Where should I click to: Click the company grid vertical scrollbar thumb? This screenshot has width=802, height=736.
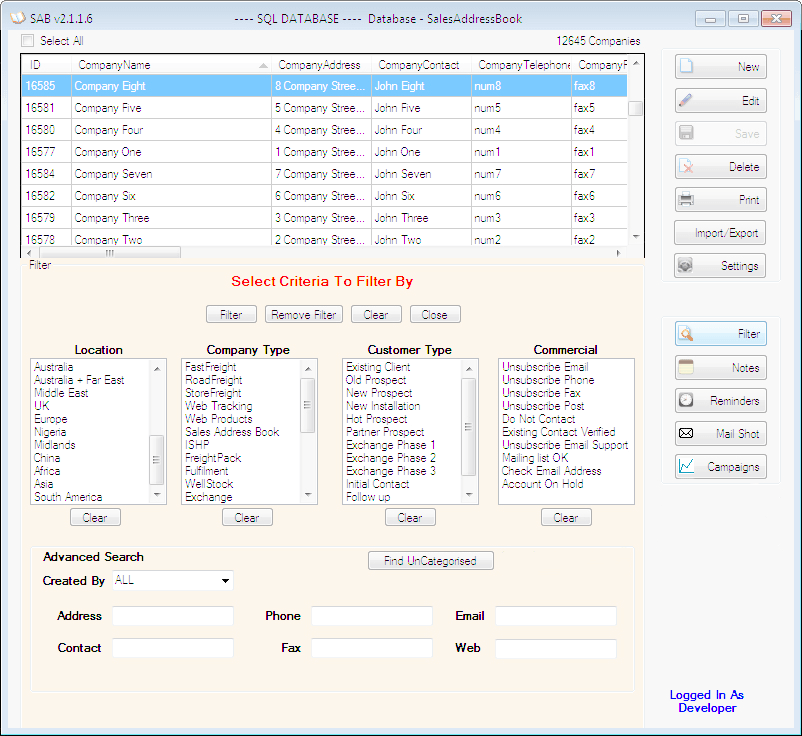[x=635, y=108]
